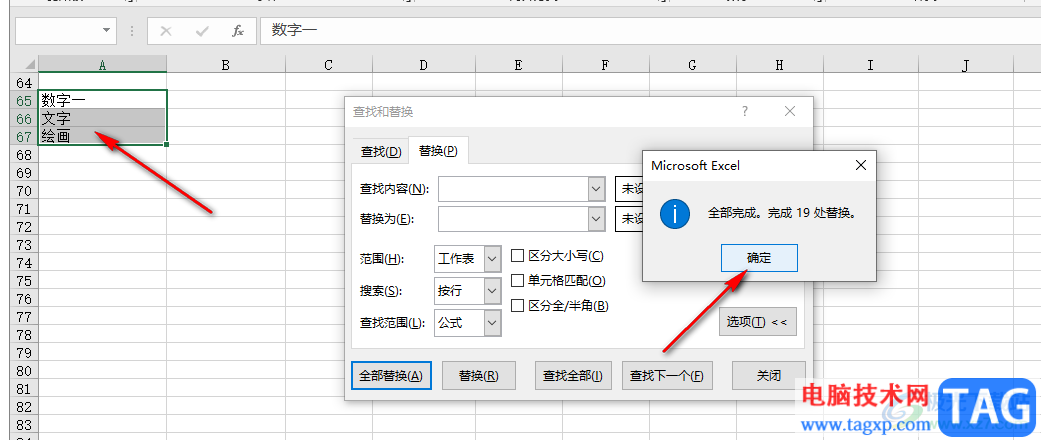
Task: Select the 替换(P) tab
Action: click(438, 151)
